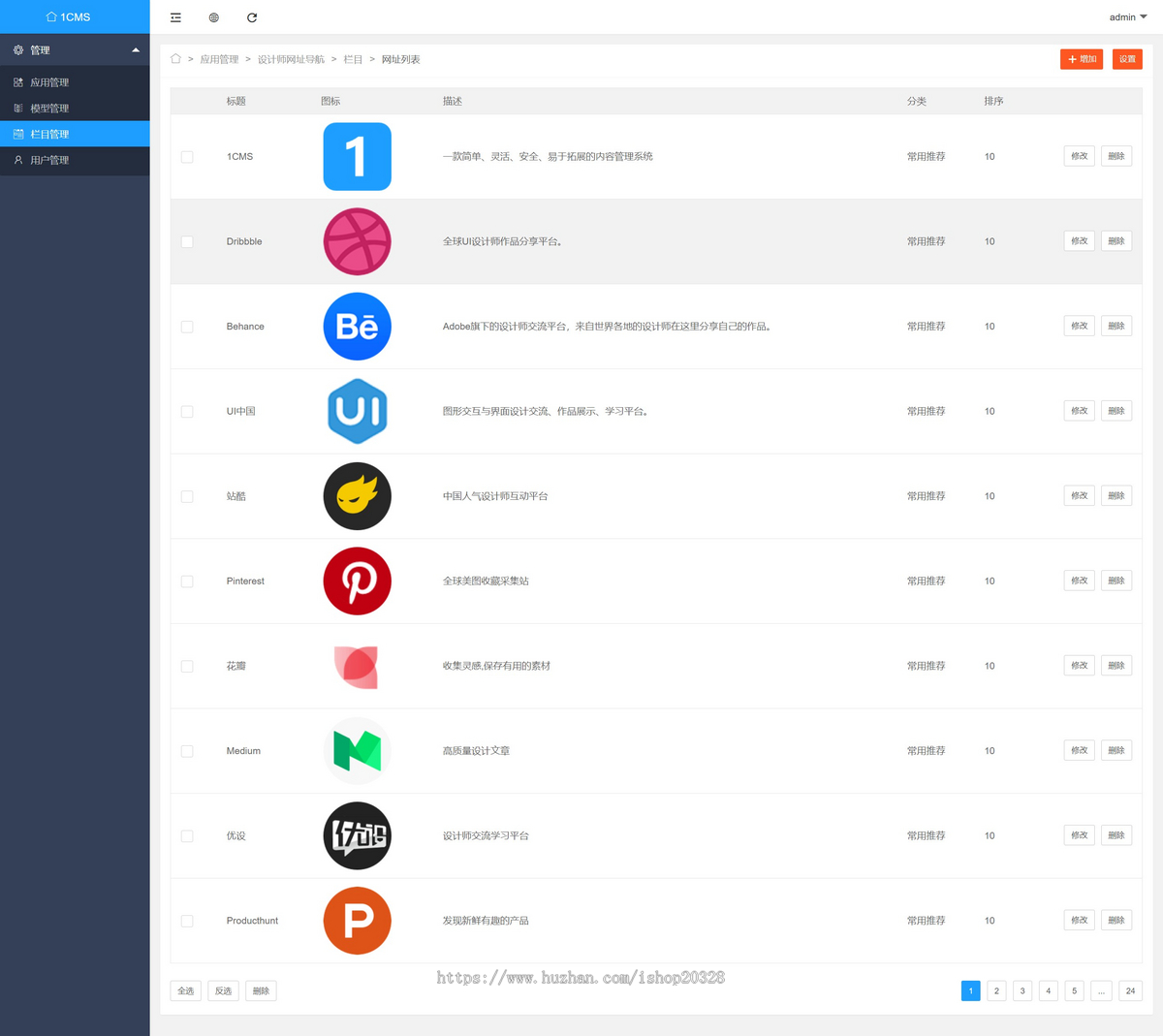1163x1036 pixels.
Task: Click the 花瓣 pink petal logo icon
Action: (357, 667)
